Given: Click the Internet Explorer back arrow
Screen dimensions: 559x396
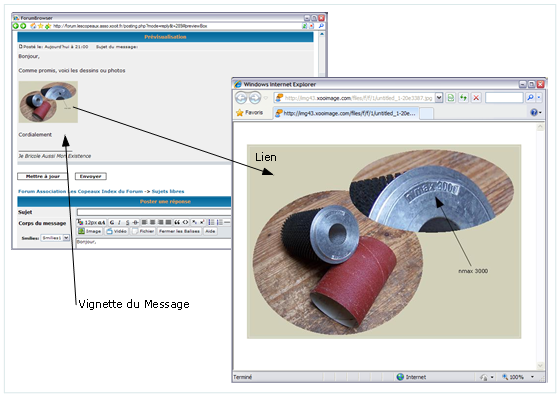Looking at the screenshot, I should click(241, 97).
